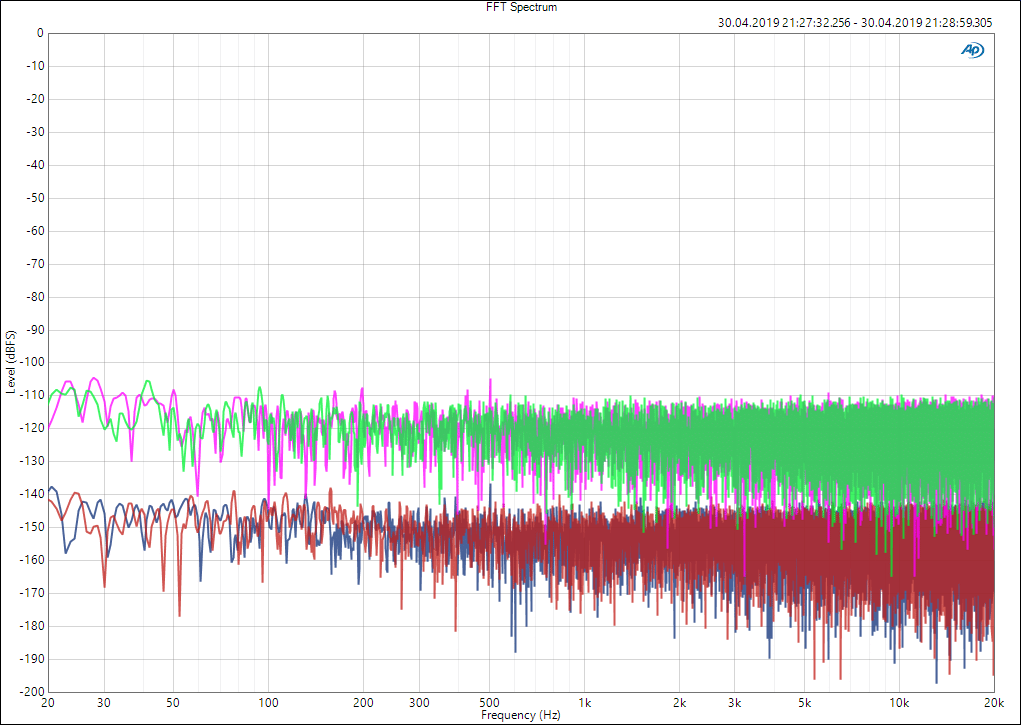Select the green trace peak near 40 Hz
This screenshot has height=725, width=1021.
[x=148, y=381]
